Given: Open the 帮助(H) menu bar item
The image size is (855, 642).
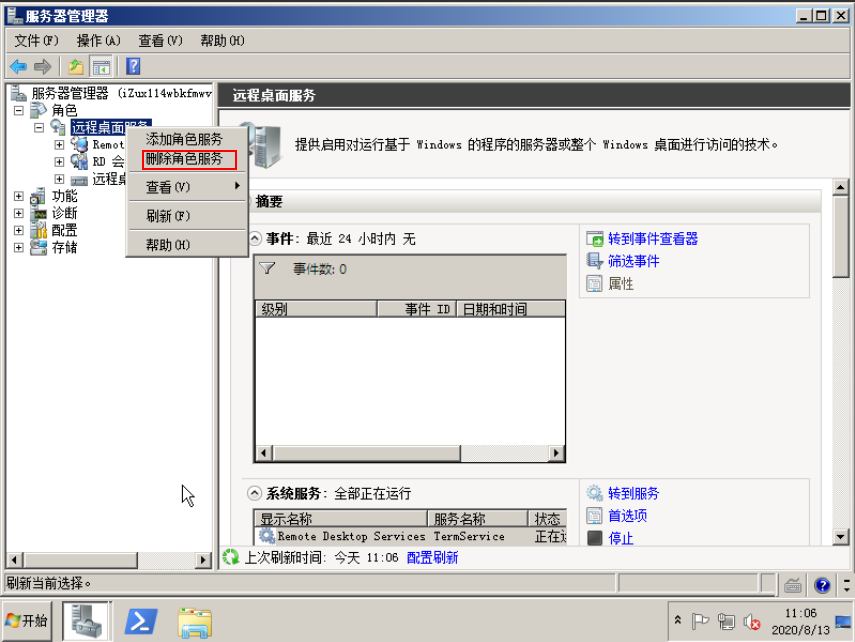Looking at the screenshot, I should click(x=222, y=40).
